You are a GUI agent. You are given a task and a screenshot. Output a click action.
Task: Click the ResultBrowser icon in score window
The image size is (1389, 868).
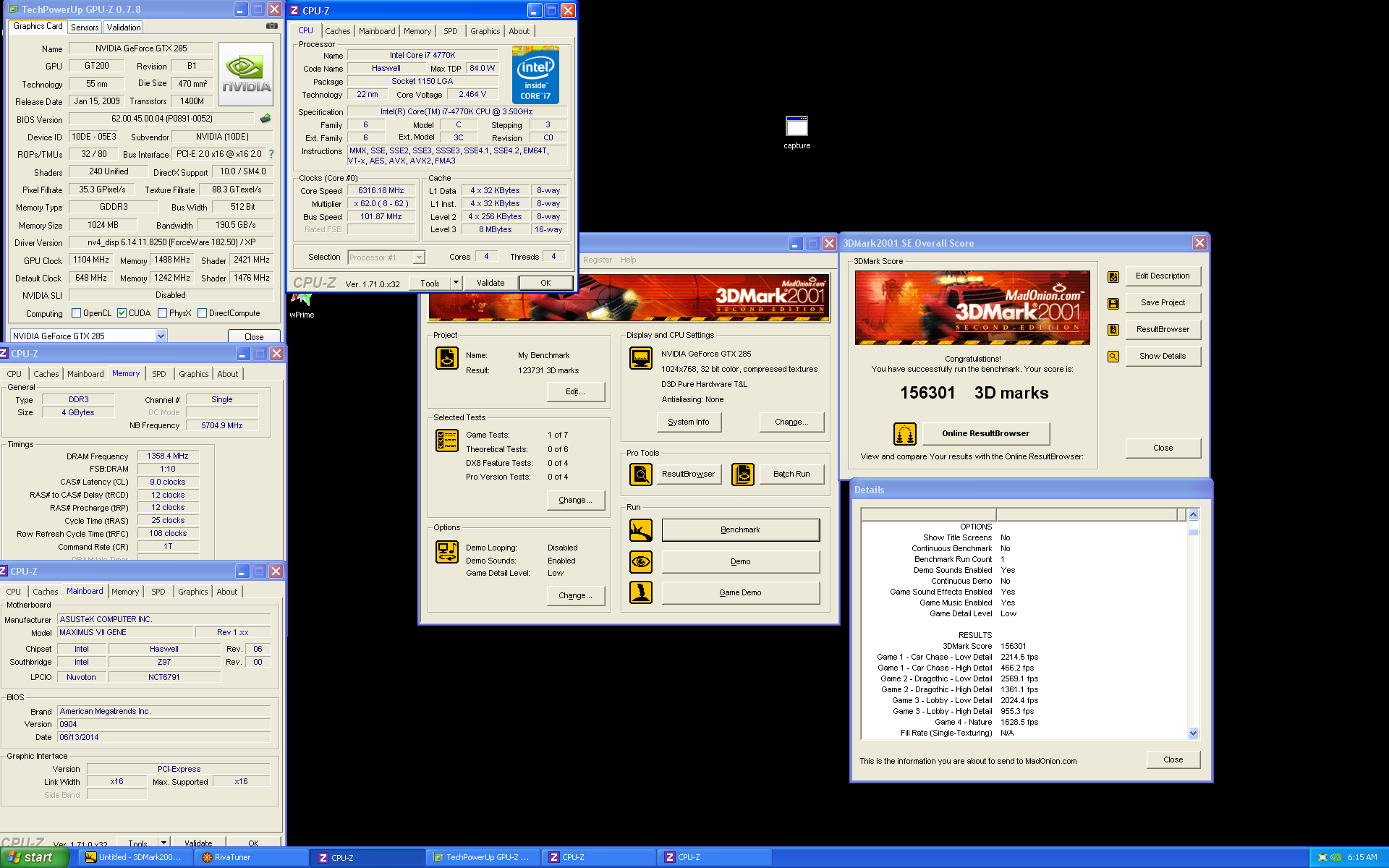click(1113, 330)
